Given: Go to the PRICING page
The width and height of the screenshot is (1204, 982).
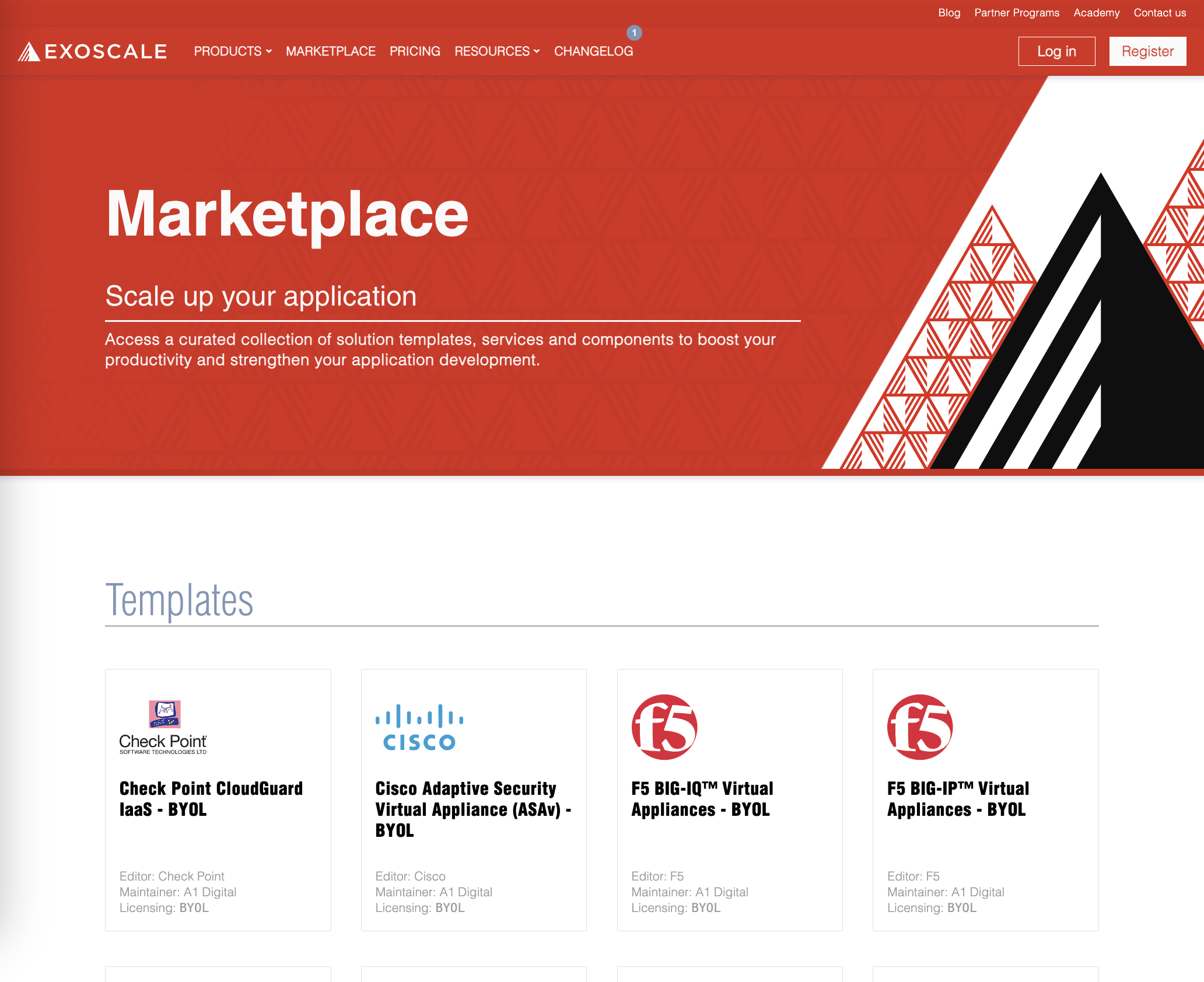Looking at the screenshot, I should coord(414,51).
